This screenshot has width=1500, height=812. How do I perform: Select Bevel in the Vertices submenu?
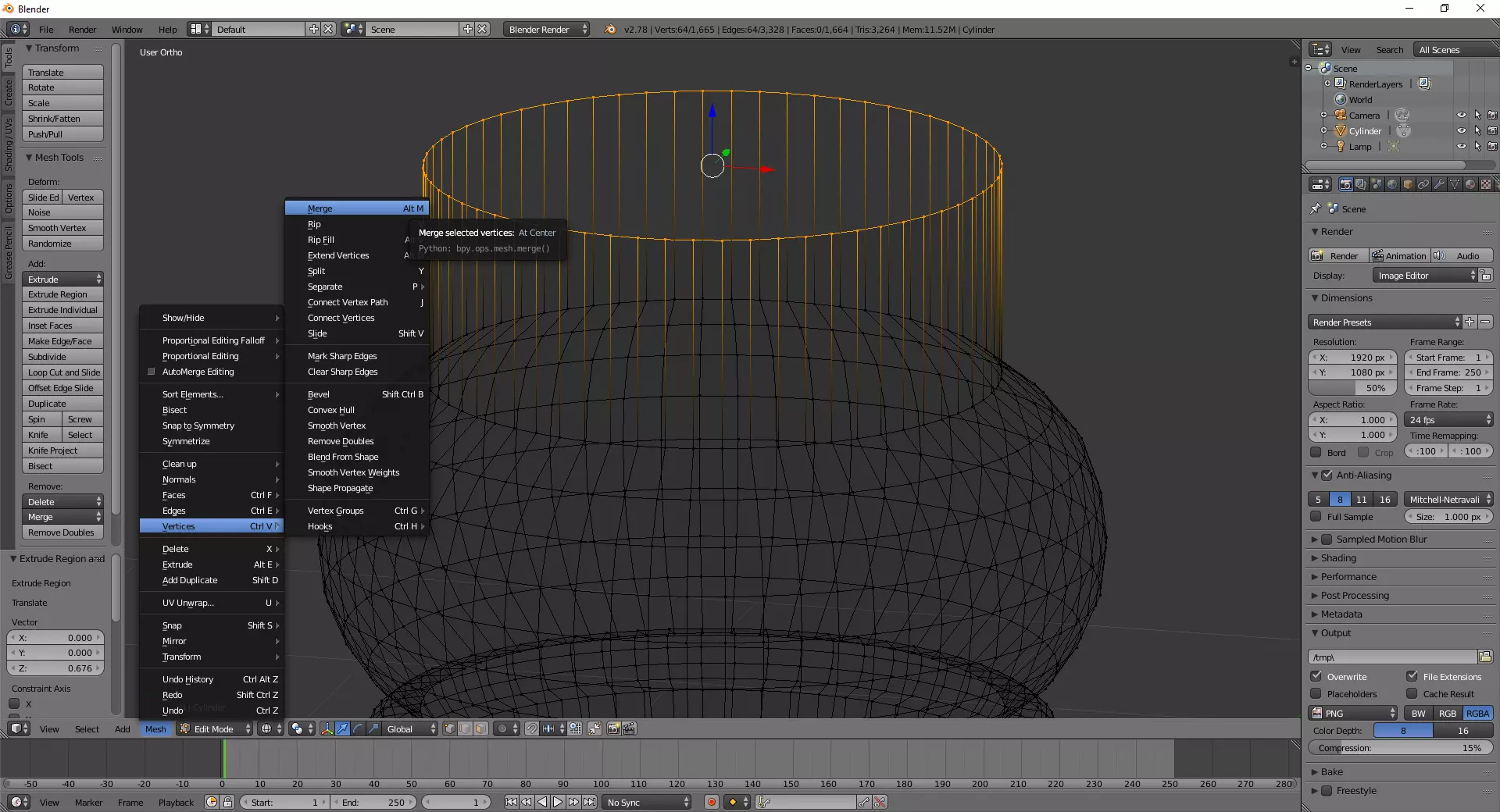coord(319,394)
